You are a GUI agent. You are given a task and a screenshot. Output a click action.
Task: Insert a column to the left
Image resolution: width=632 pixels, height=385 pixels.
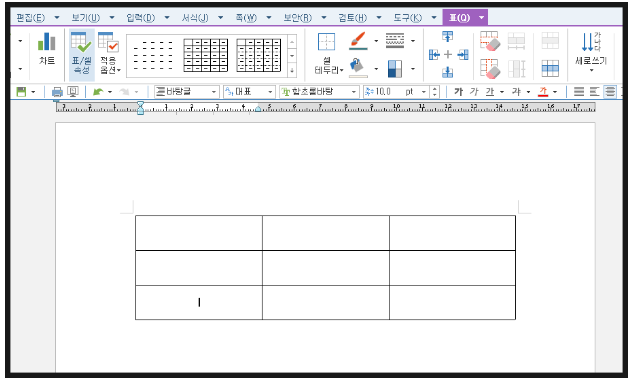434,54
